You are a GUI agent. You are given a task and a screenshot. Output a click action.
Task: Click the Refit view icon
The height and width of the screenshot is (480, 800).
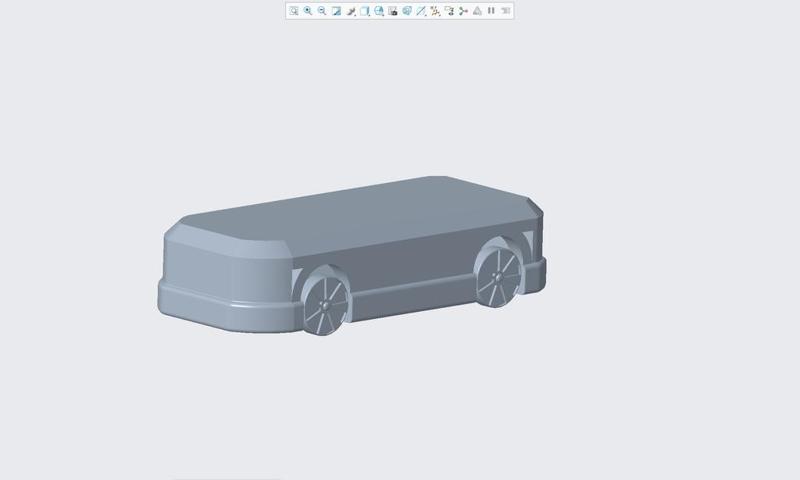[x=294, y=11]
